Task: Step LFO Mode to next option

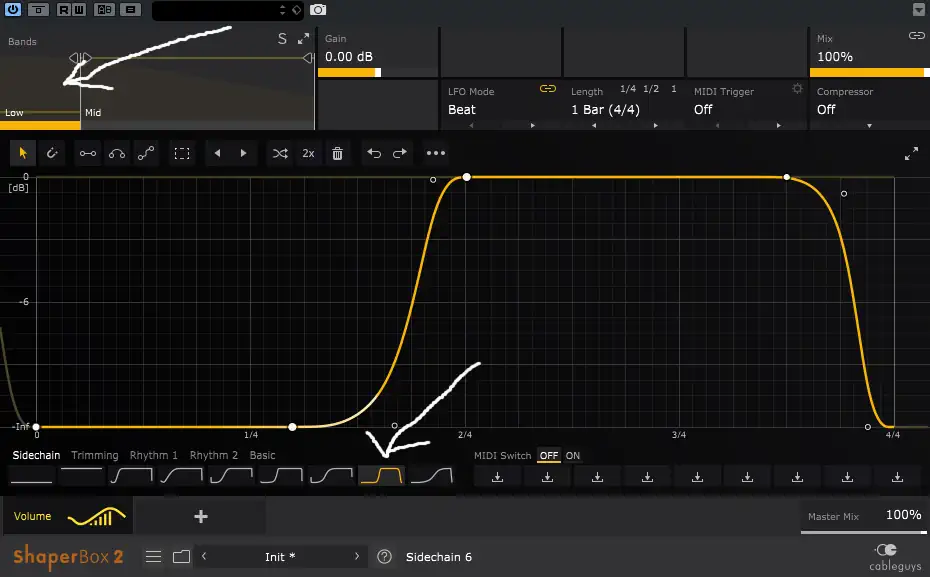Action: point(533,125)
